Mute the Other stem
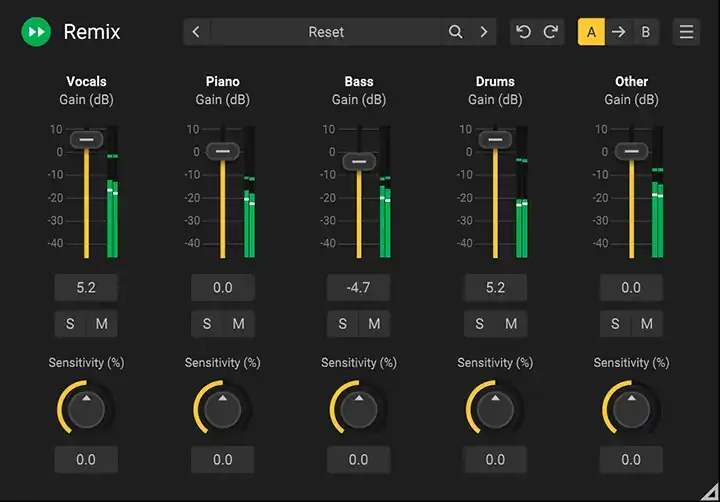 point(647,324)
